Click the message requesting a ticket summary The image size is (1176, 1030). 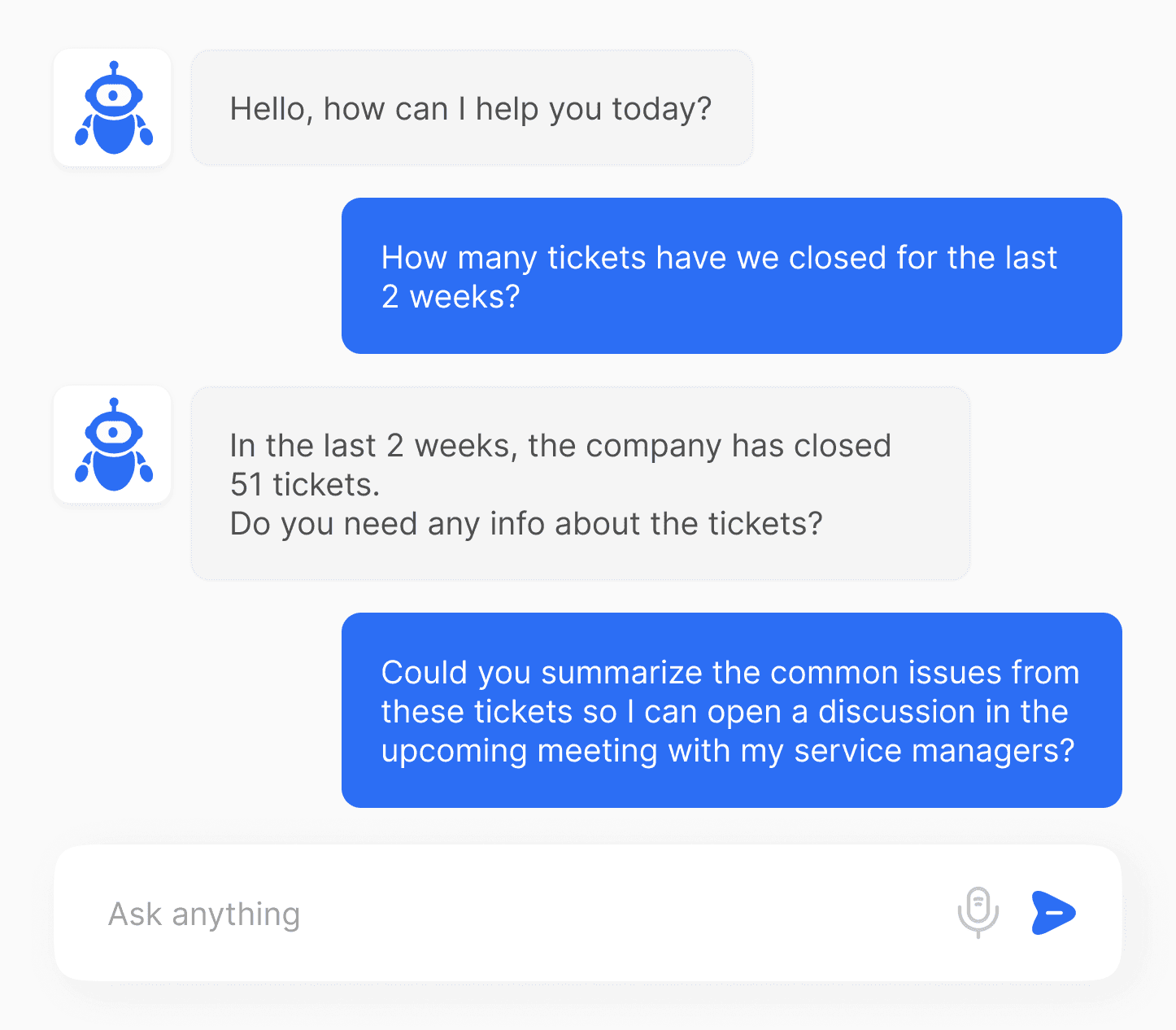click(730, 711)
